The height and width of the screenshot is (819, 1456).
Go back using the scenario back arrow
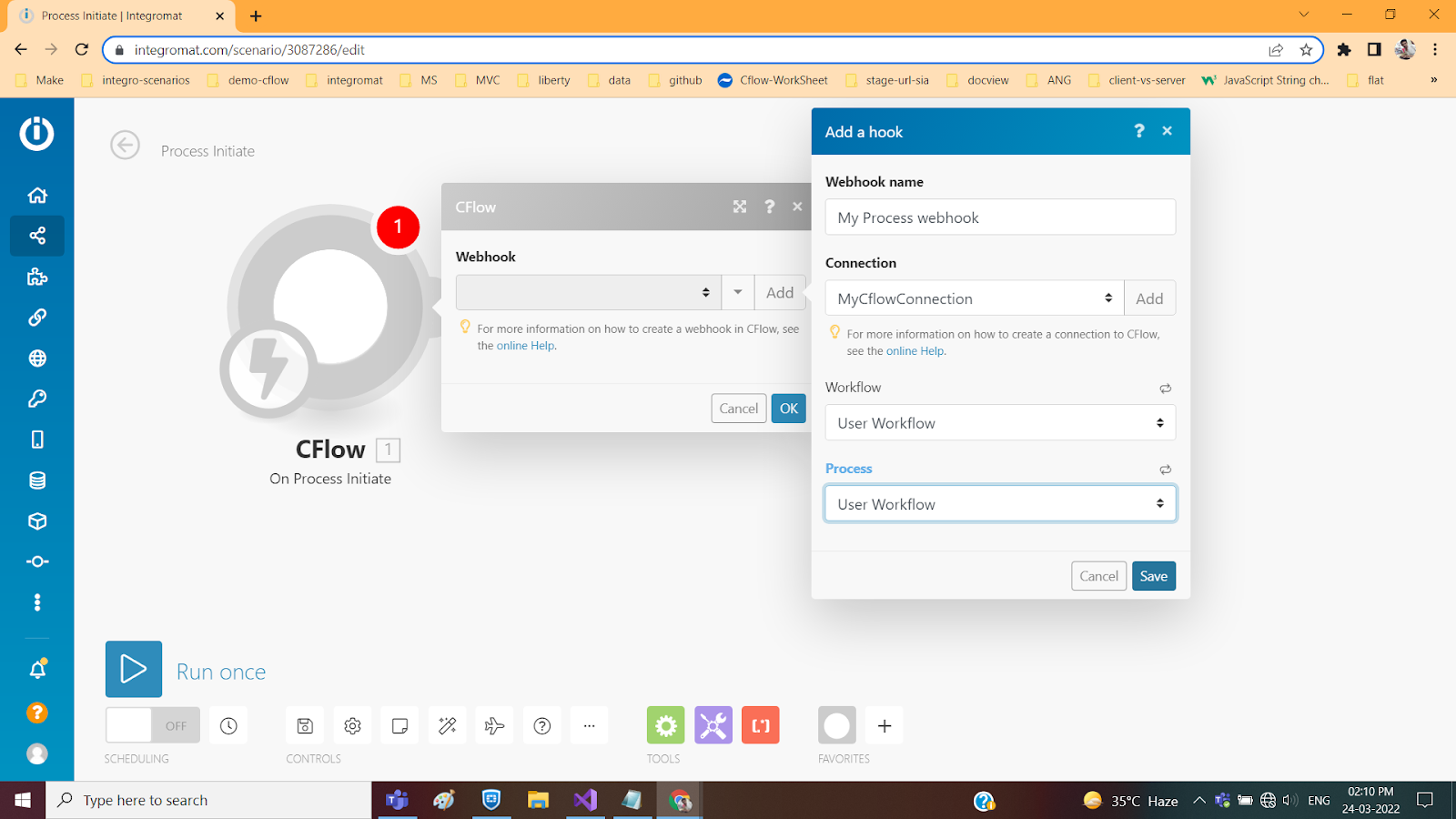pos(125,145)
